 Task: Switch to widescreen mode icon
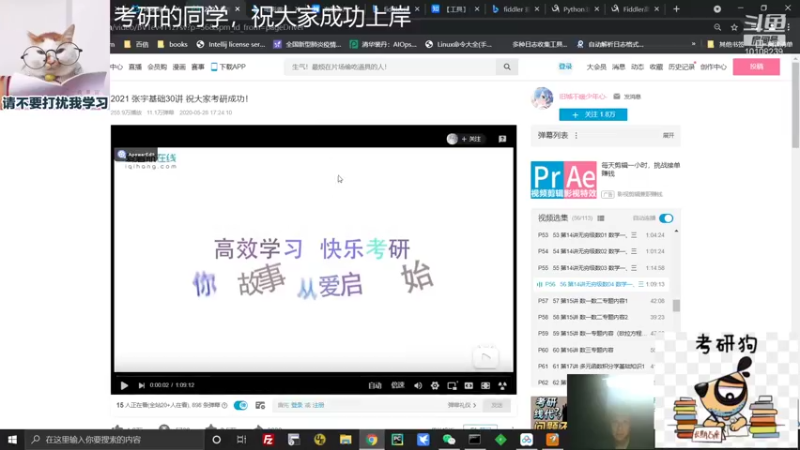coord(468,386)
